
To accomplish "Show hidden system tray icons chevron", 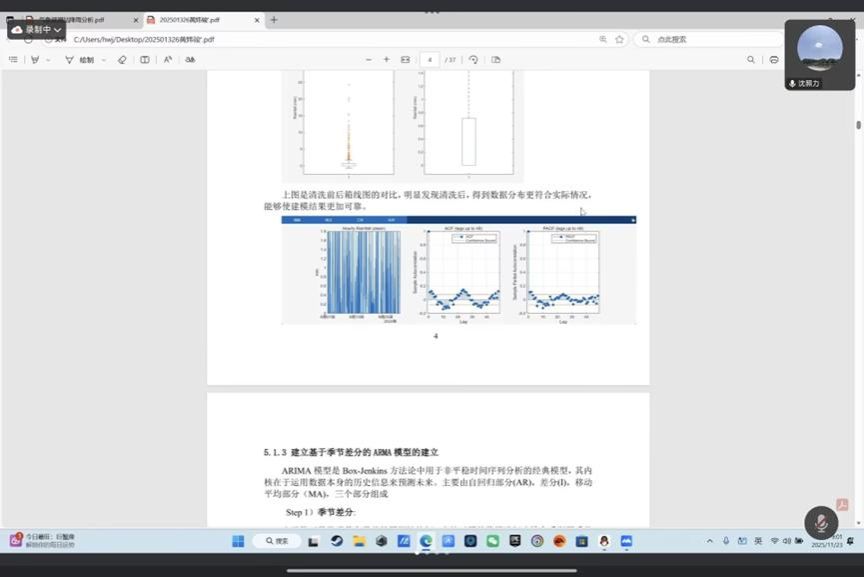I will click(x=724, y=541).
